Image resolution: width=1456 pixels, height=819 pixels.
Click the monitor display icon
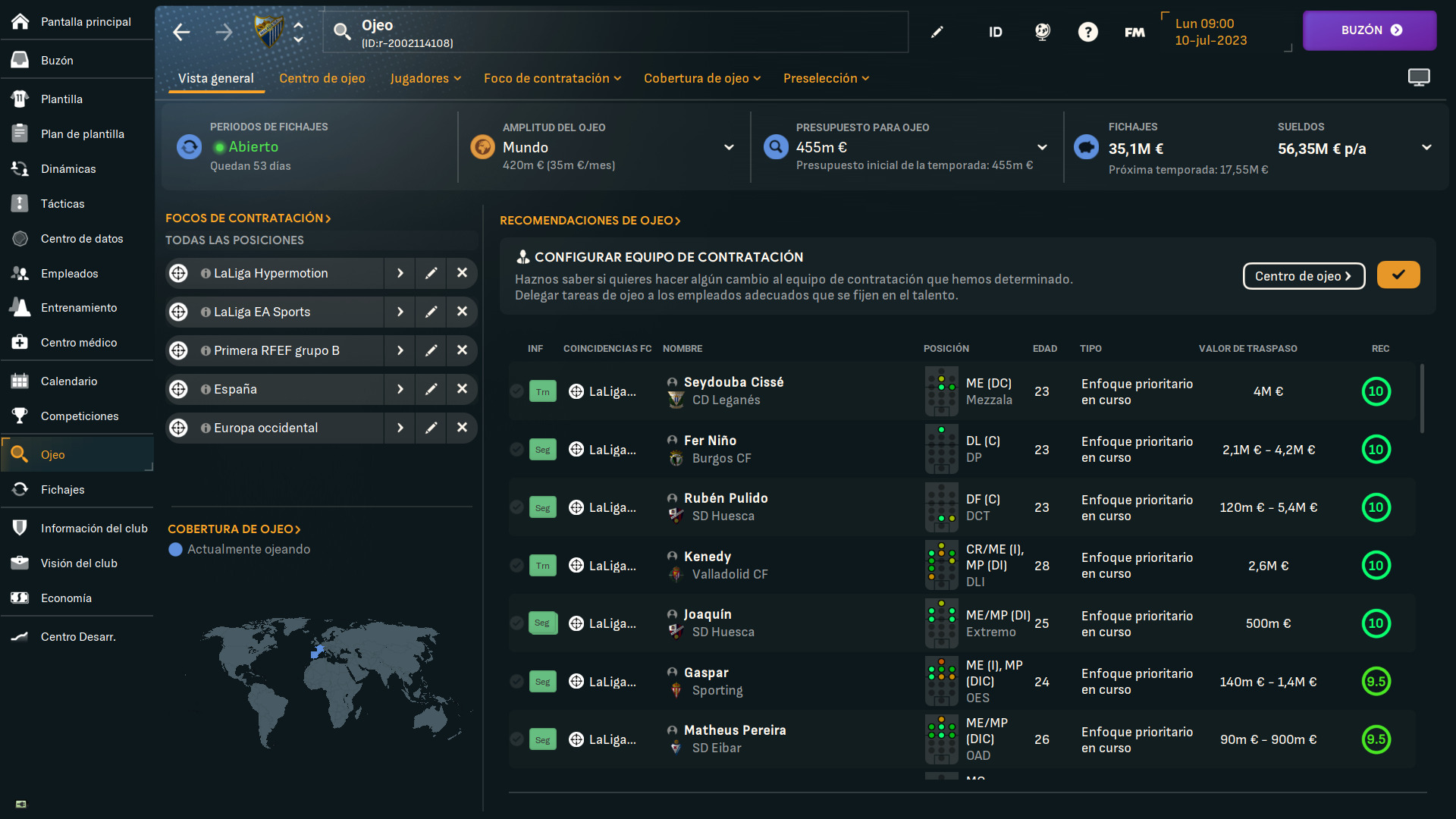tap(1419, 77)
